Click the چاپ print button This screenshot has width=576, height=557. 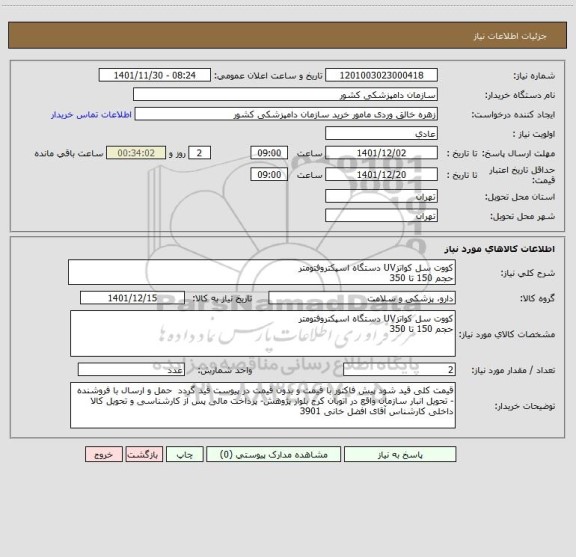tap(185, 454)
